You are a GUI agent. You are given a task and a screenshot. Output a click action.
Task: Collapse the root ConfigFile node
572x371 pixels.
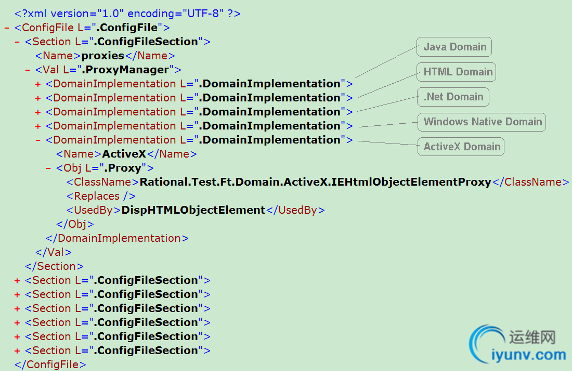click(7, 28)
